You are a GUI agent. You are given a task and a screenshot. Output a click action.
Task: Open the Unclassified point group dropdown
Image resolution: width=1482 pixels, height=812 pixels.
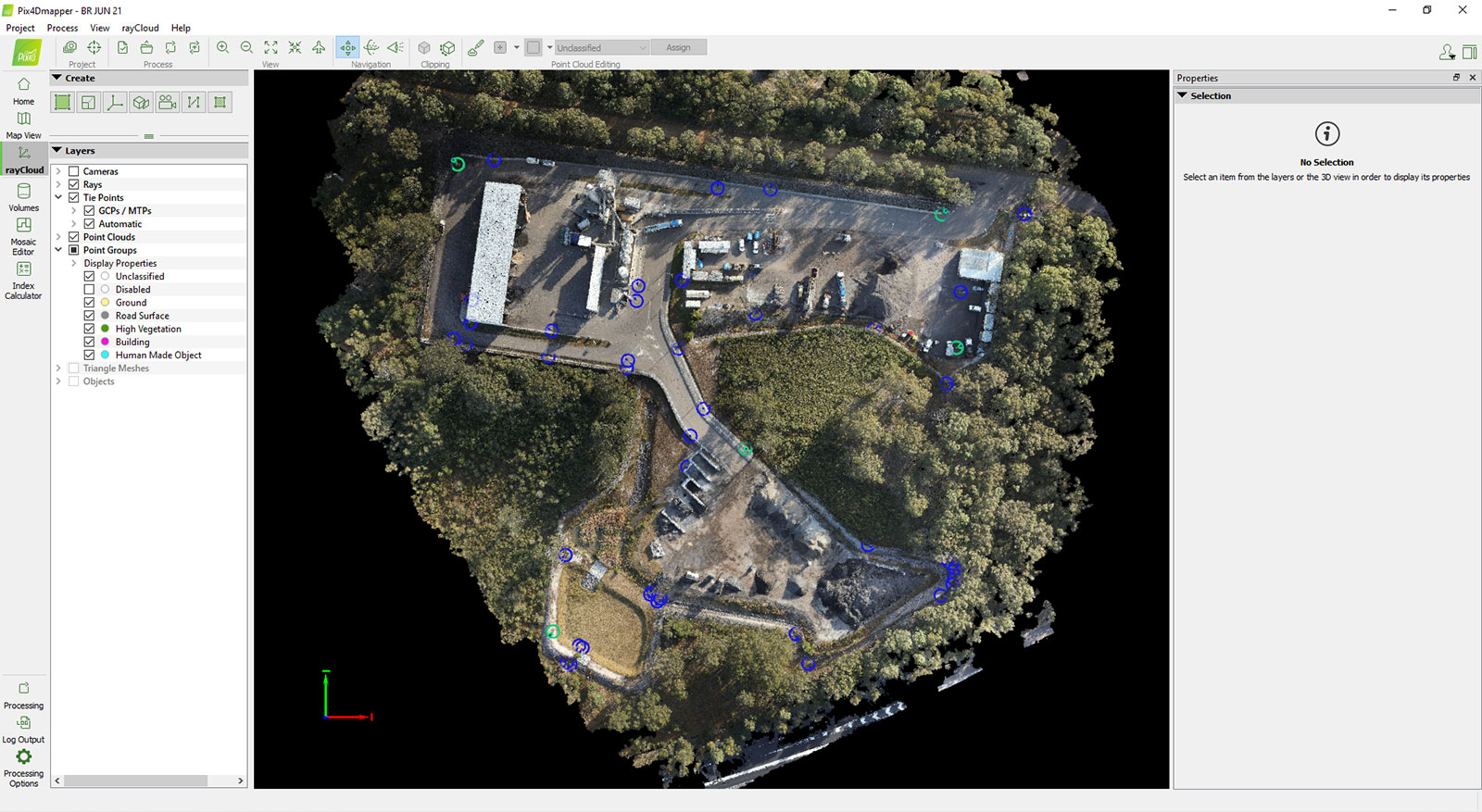pos(601,47)
